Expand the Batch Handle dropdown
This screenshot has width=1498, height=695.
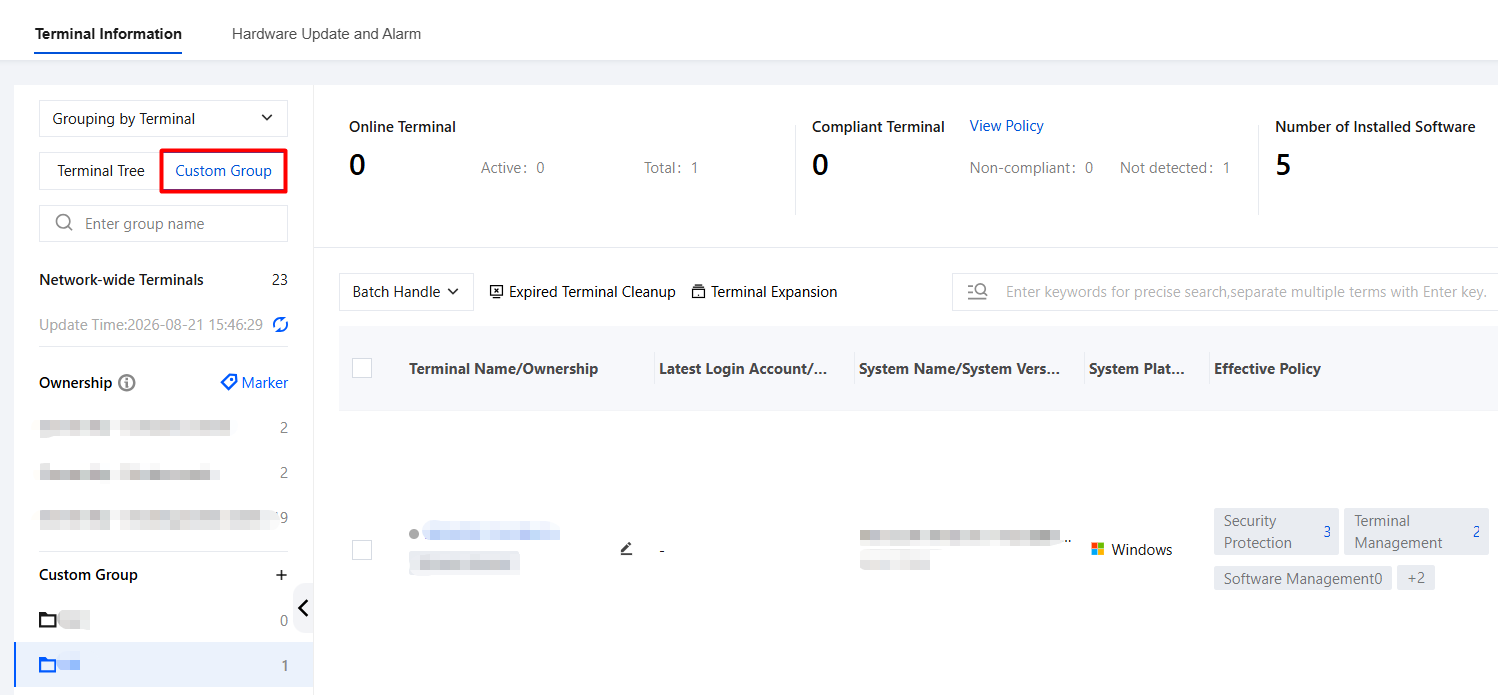click(x=406, y=292)
